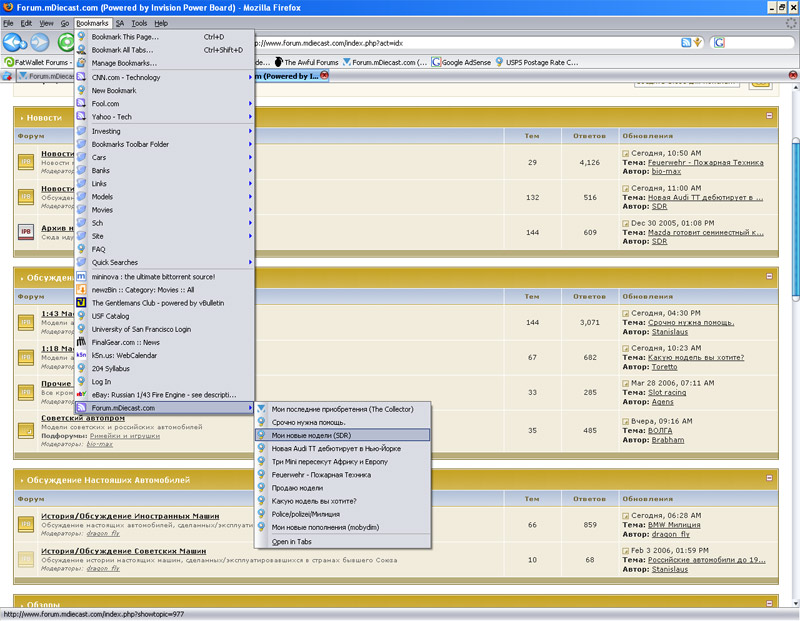Open the Советский автопром forum link
The height and width of the screenshot is (621, 800).
[83, 418]
